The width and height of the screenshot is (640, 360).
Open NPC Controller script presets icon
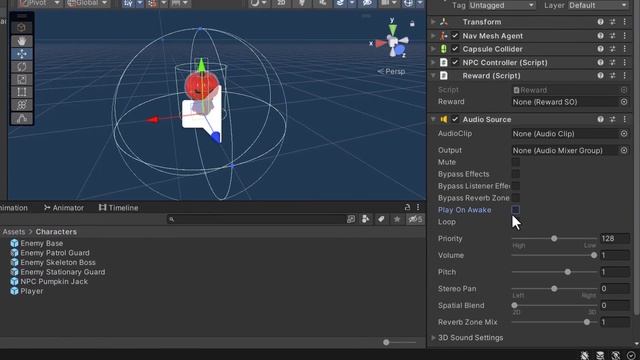613,62
